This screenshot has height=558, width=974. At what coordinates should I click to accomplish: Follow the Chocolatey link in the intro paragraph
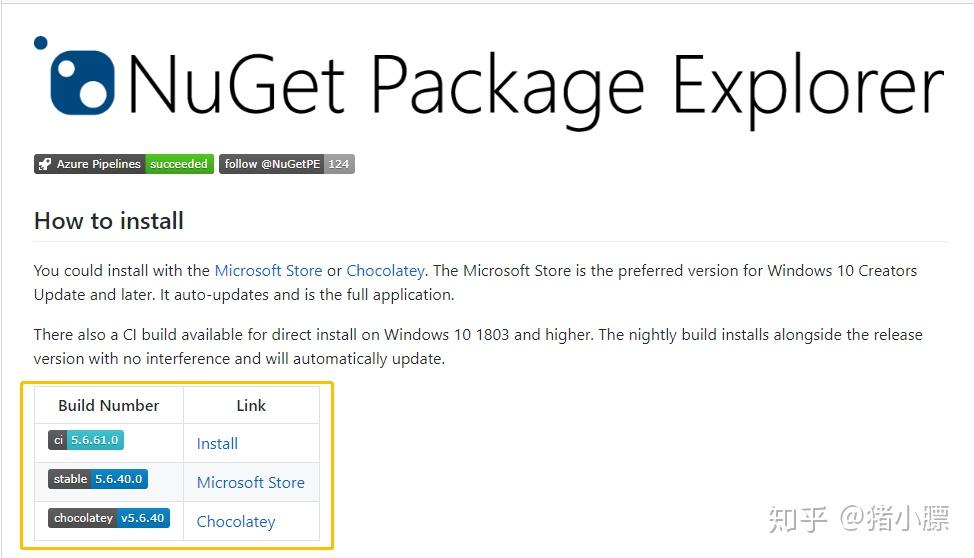tap(385, 271)
